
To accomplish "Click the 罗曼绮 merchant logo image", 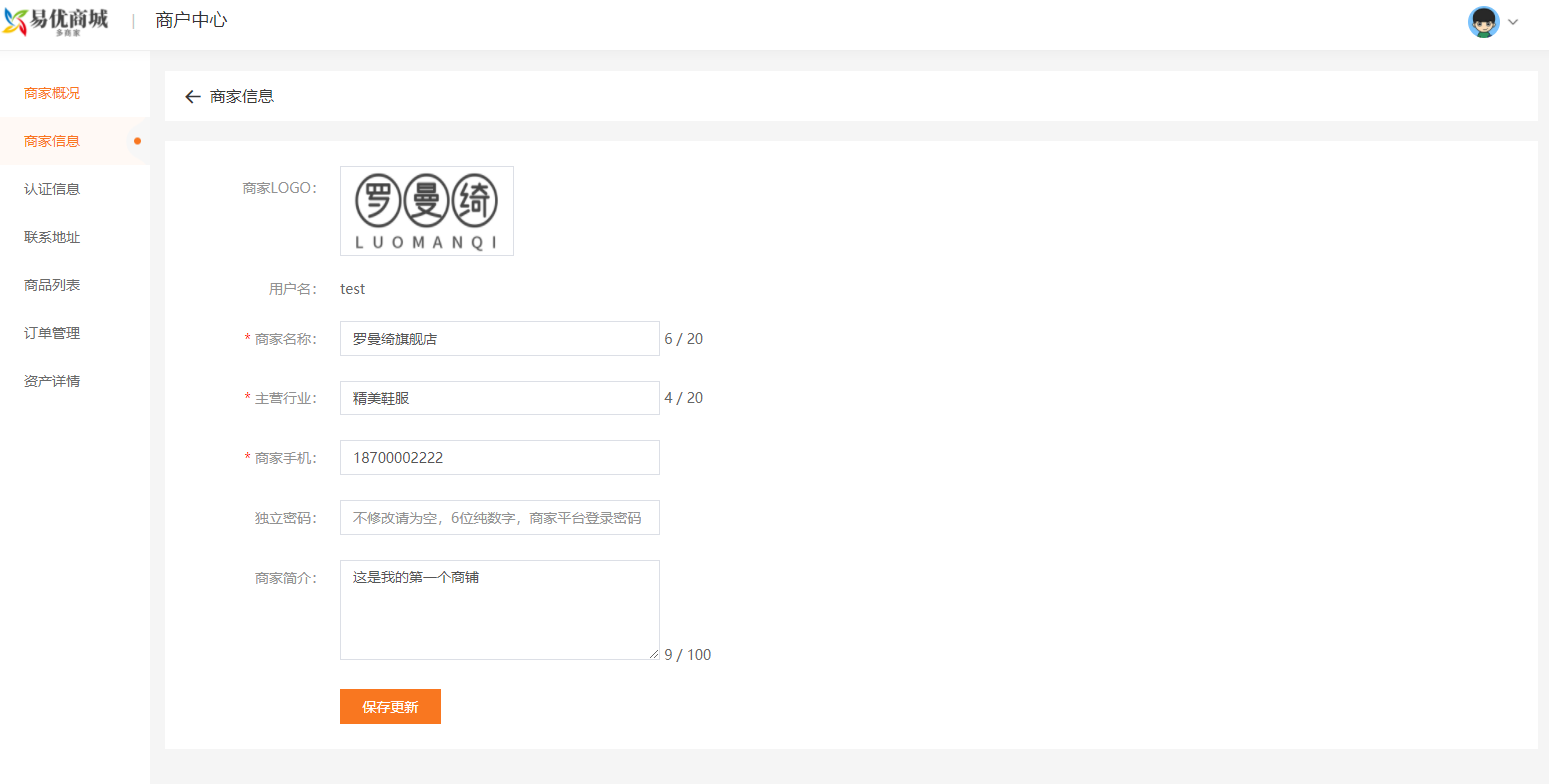I will tap(427, 211).
